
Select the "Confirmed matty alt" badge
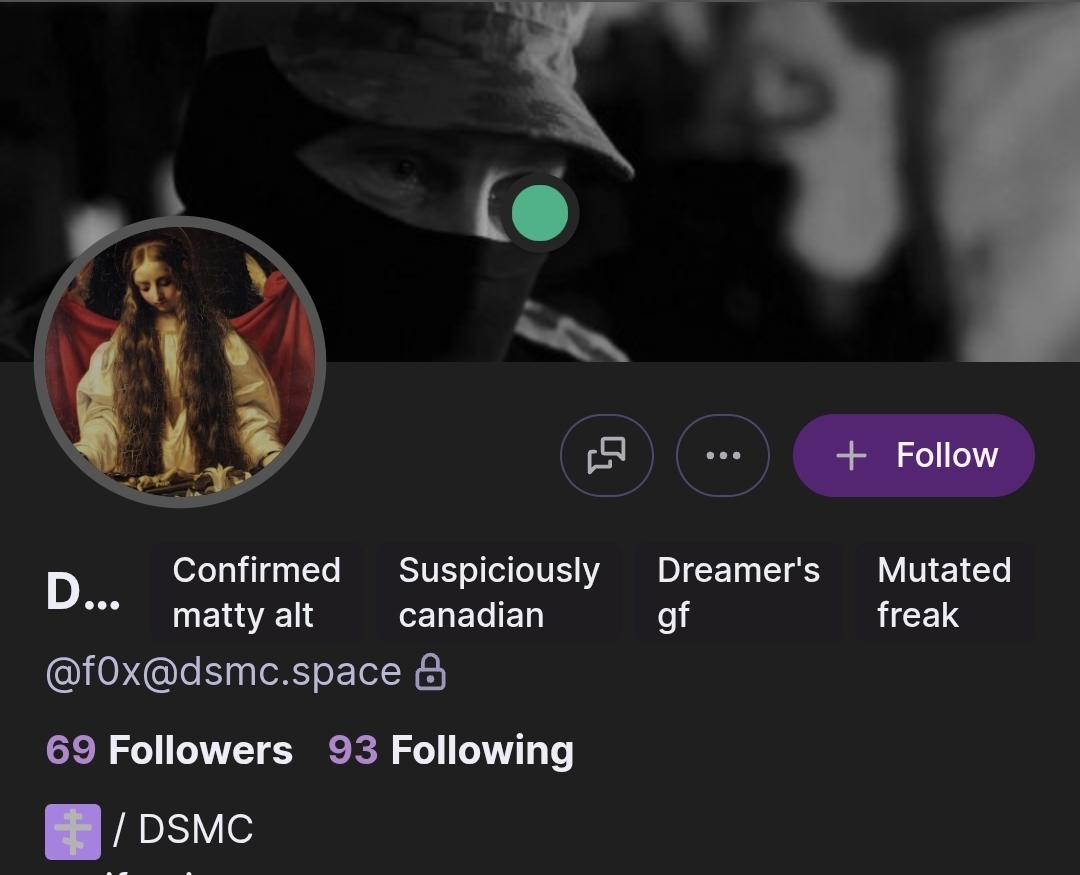pyautogui.click(x=256, y=592)
